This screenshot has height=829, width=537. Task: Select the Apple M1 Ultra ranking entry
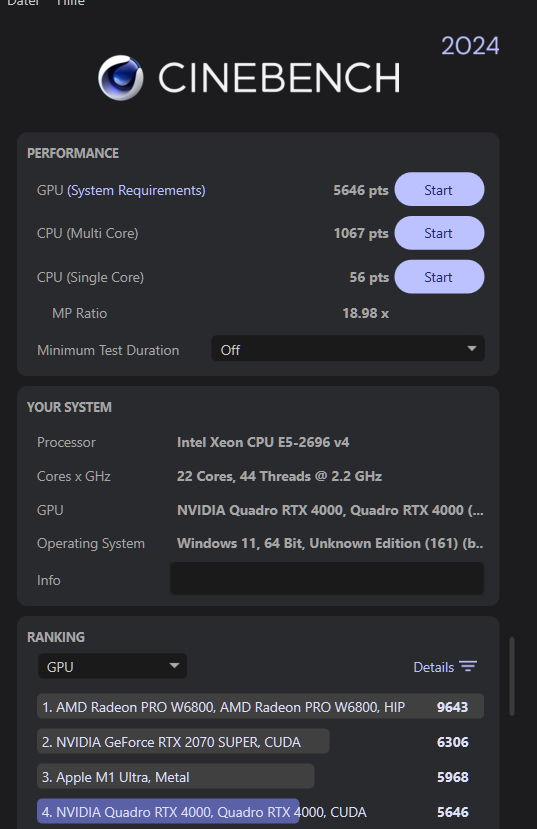175,777
